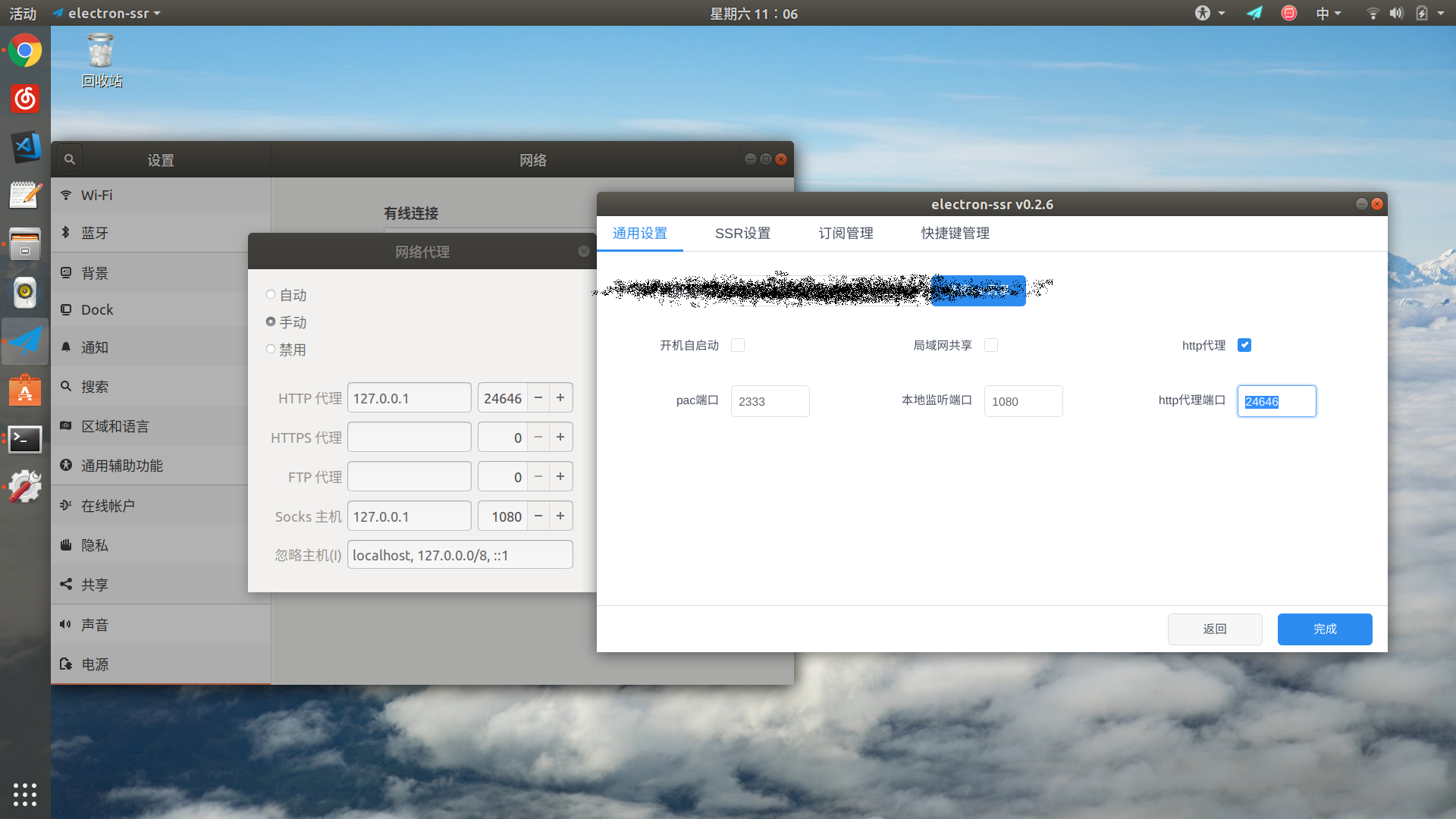Decrease HTTP 代理 port with minus
Viewport: 1456px width, 819px height.
538,398
